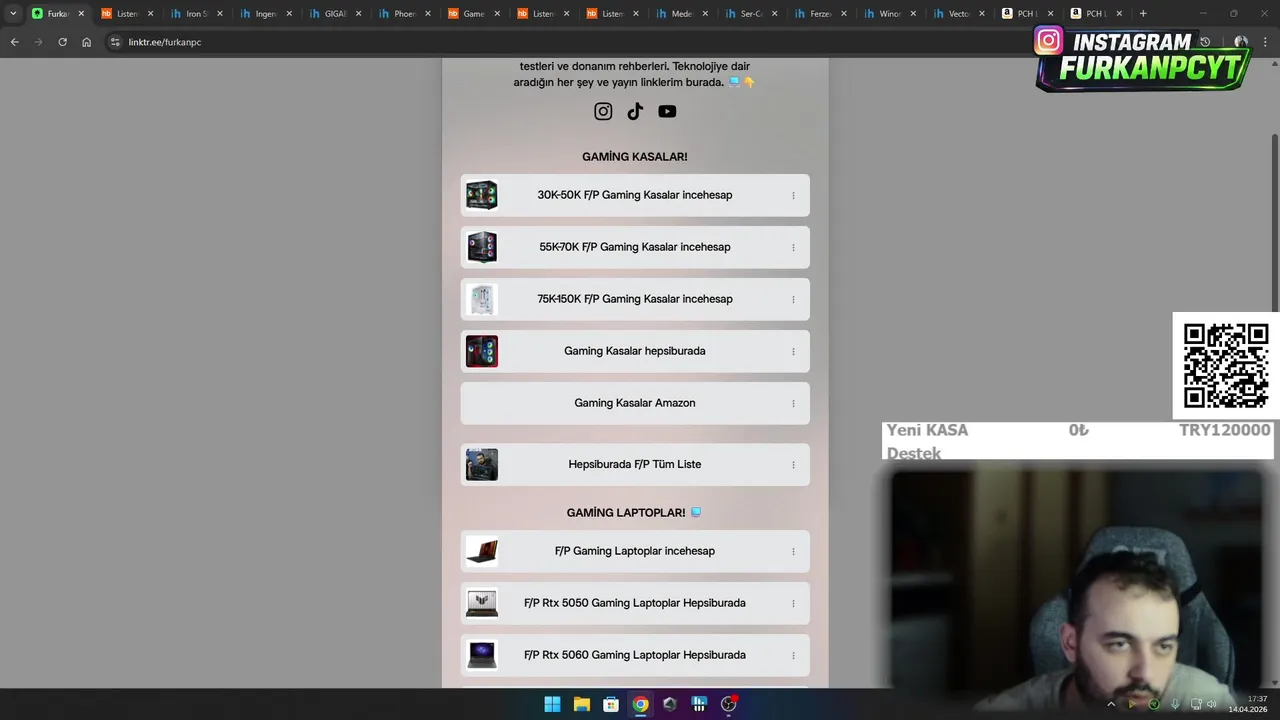
Task: Open three-dot menu on Gaming Laptoplar incehesap
Action: 793,551
